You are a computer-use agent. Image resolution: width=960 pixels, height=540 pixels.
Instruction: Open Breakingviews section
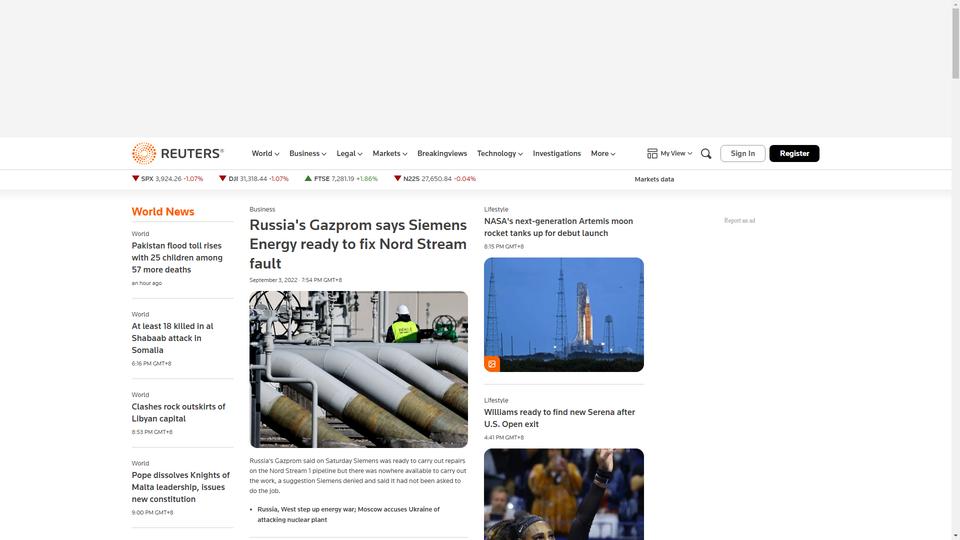(442, 154)
